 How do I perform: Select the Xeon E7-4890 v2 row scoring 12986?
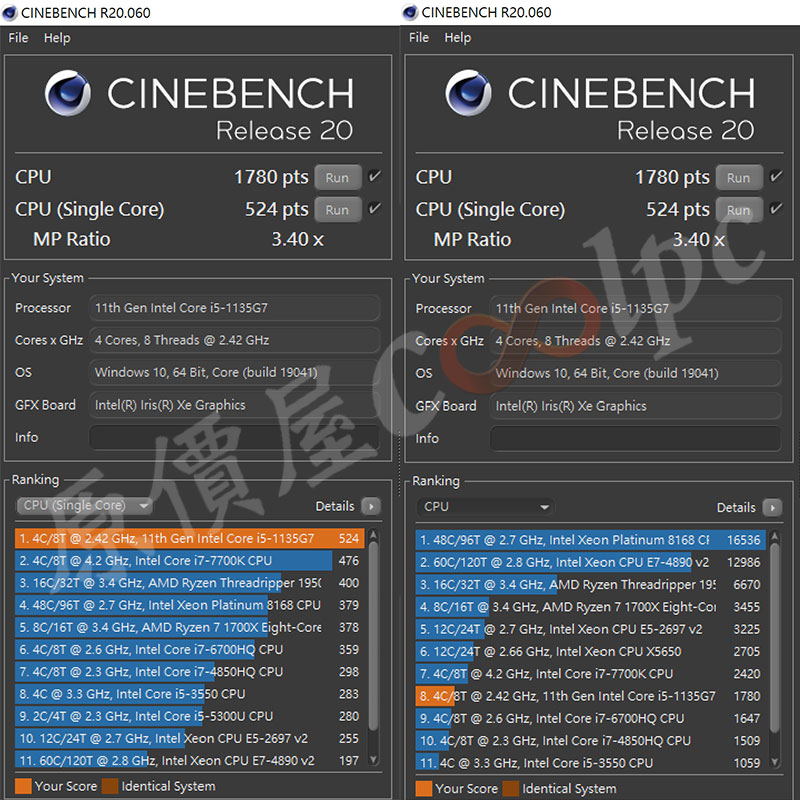point(591,562)
